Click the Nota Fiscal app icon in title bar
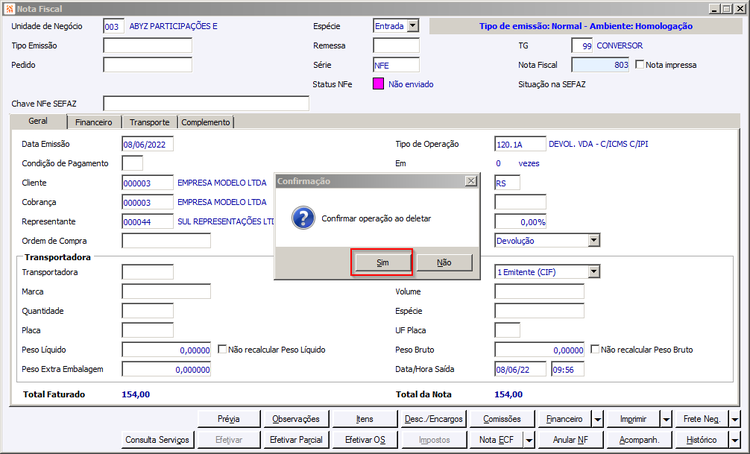 pos(9,9)
